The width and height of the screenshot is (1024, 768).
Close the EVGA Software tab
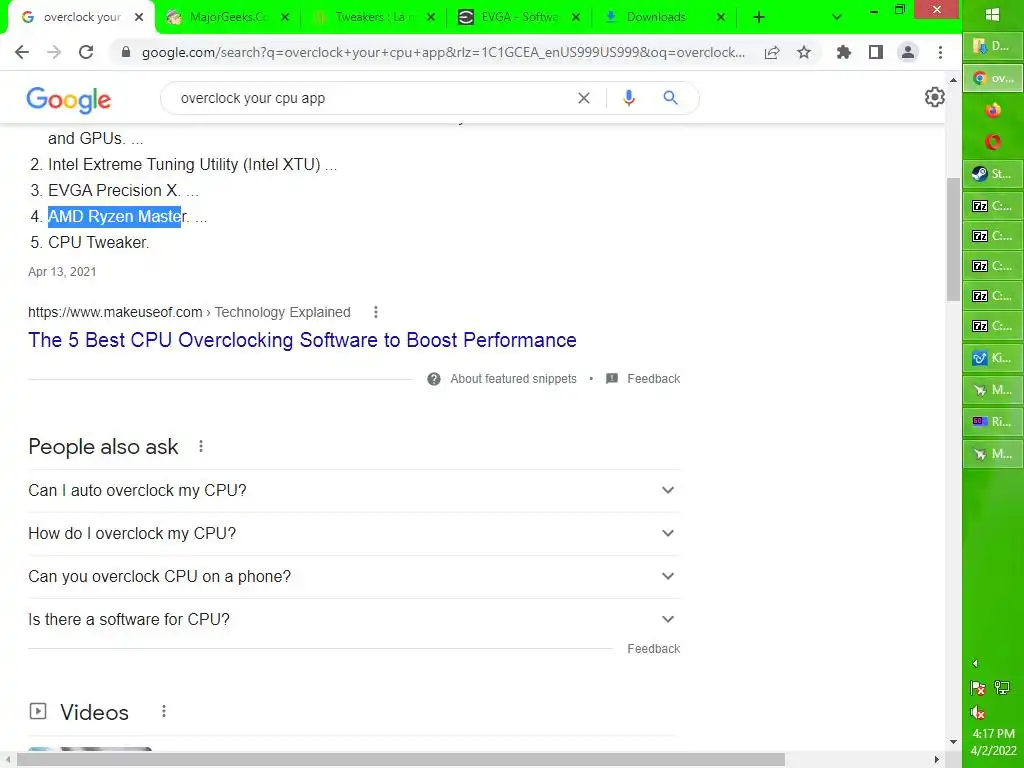click(575, 18)
